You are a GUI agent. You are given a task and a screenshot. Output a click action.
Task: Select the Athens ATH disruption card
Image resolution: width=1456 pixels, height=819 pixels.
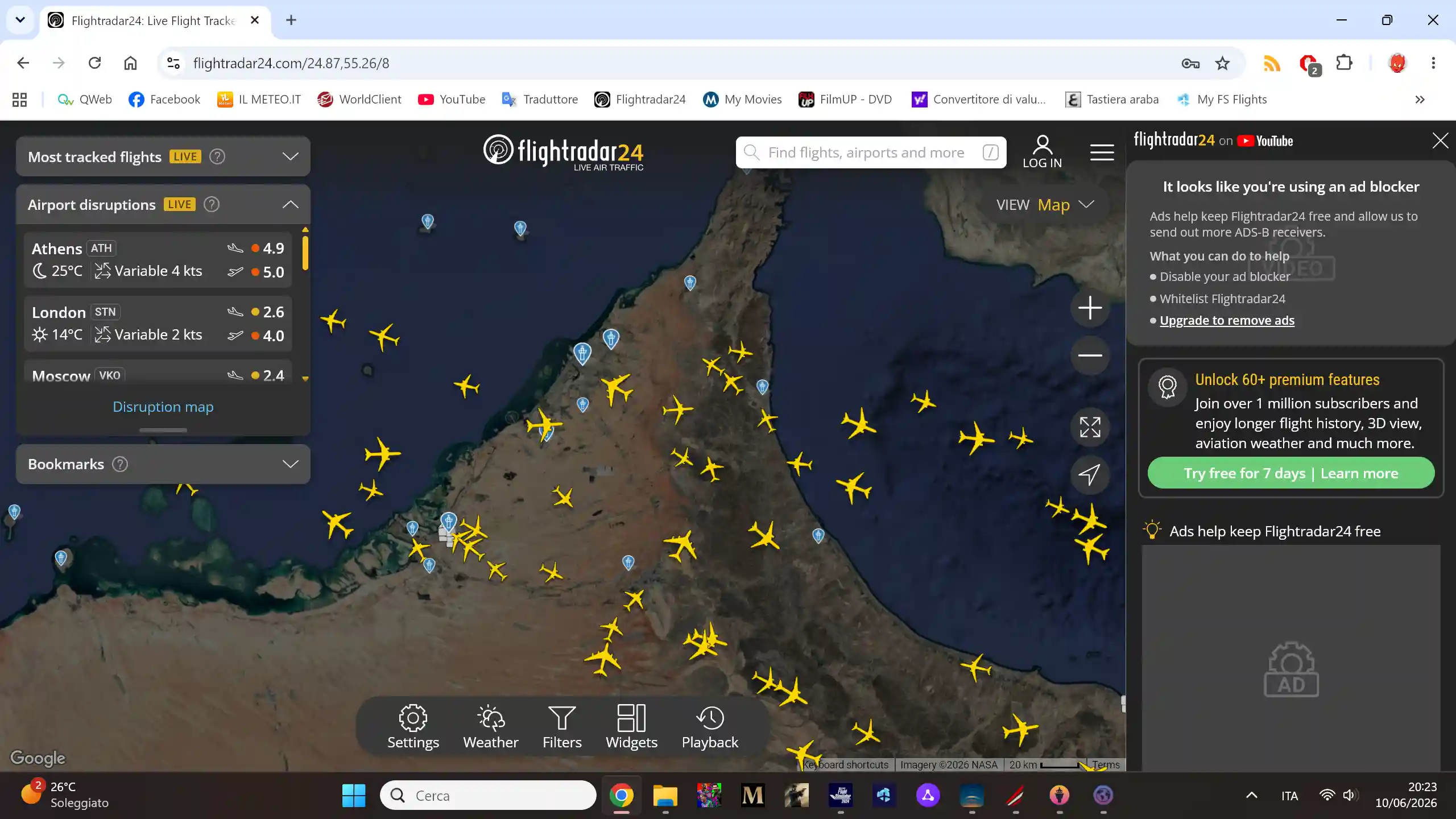click(158, 259)
